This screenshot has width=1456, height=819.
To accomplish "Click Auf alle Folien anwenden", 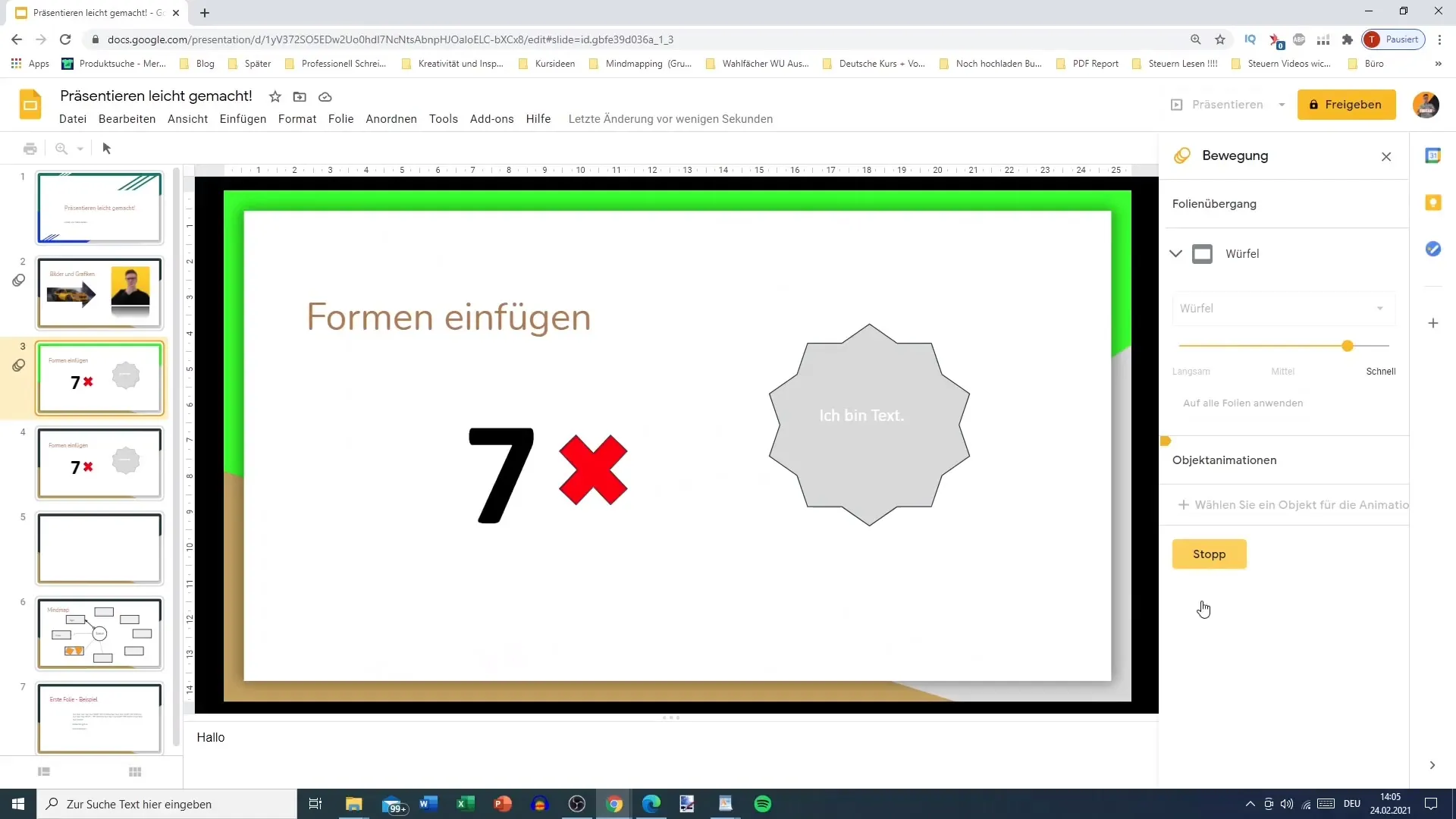I will click(x=1243, y=403).
